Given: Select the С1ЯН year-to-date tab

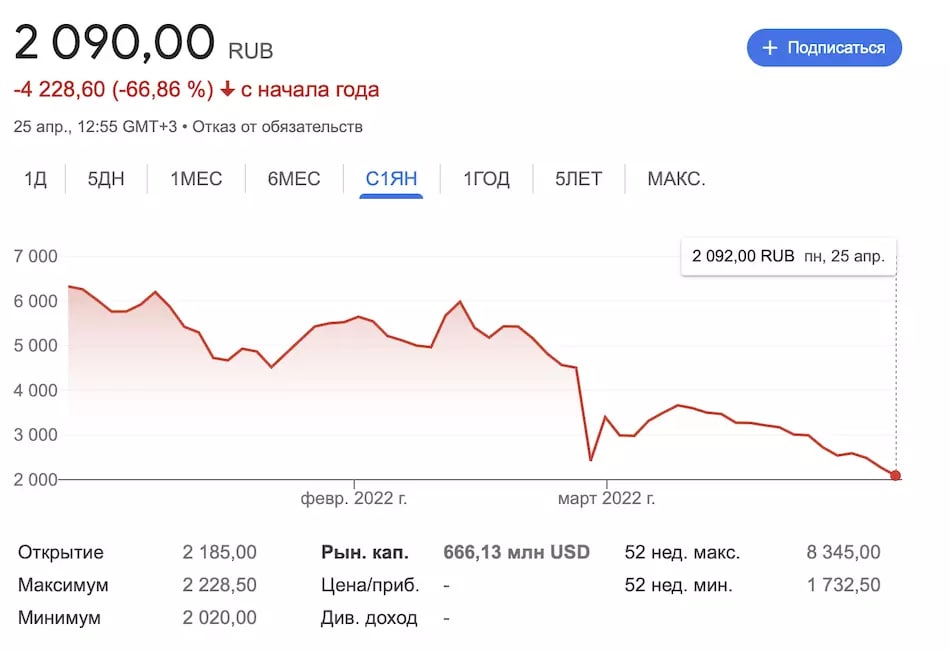Looking at the screenshot, I should click(x=391, y=179).
